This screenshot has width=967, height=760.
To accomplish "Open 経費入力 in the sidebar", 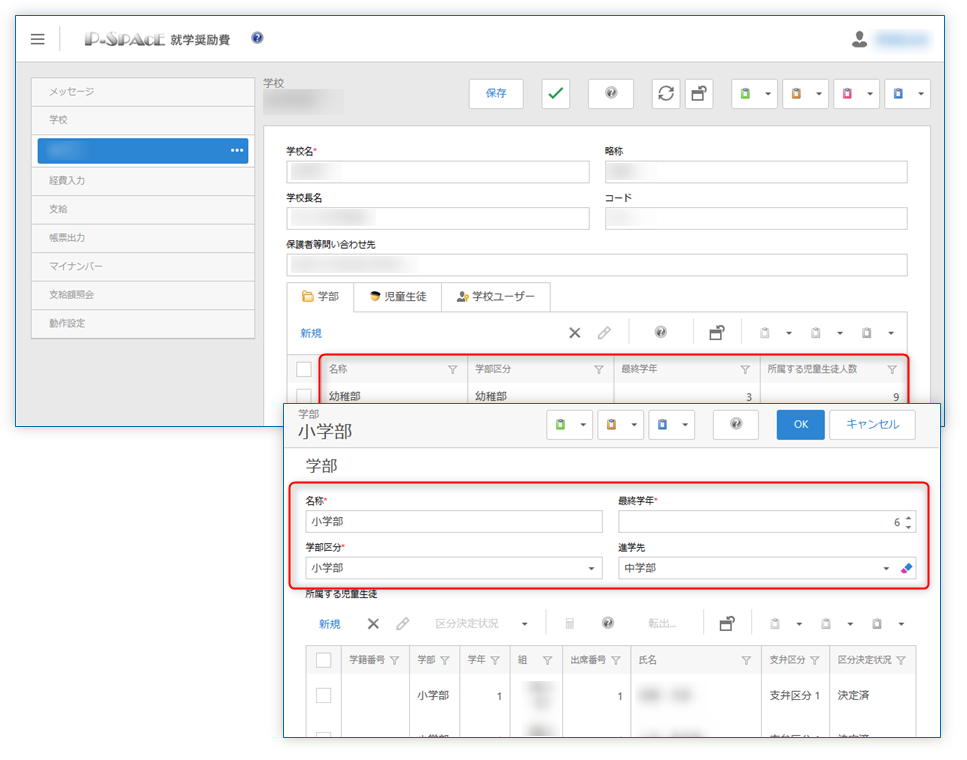I will coord(143,181).
